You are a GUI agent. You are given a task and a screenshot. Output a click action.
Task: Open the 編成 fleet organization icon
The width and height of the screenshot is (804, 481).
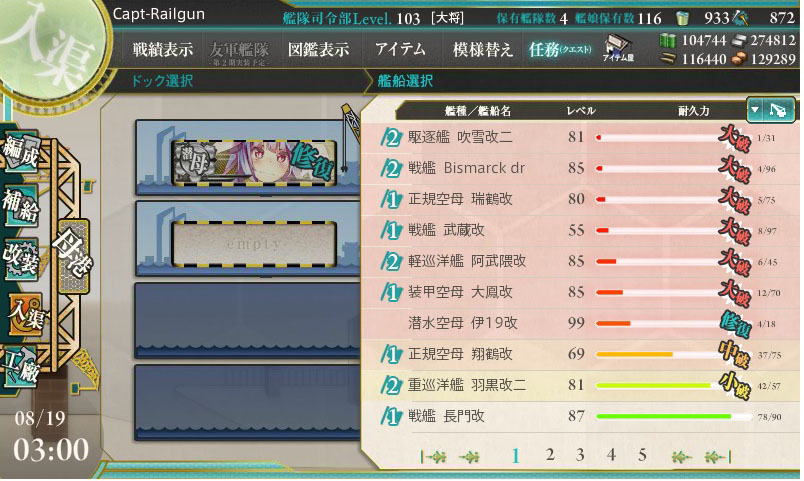point(21,151)
